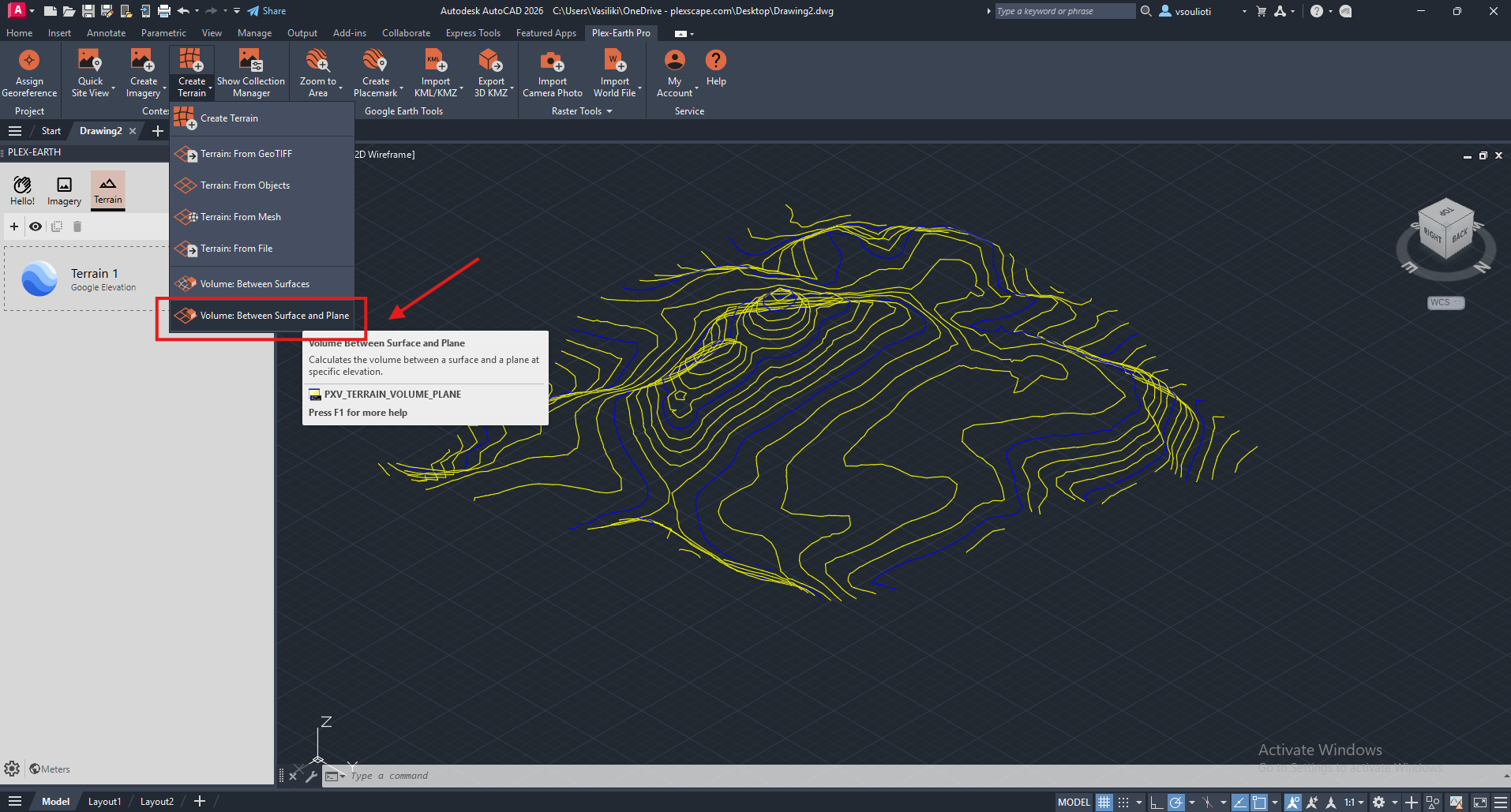Click the Open file folder icon
Viewport: 1511px width, 812px height.
click(x=69, y=11)
